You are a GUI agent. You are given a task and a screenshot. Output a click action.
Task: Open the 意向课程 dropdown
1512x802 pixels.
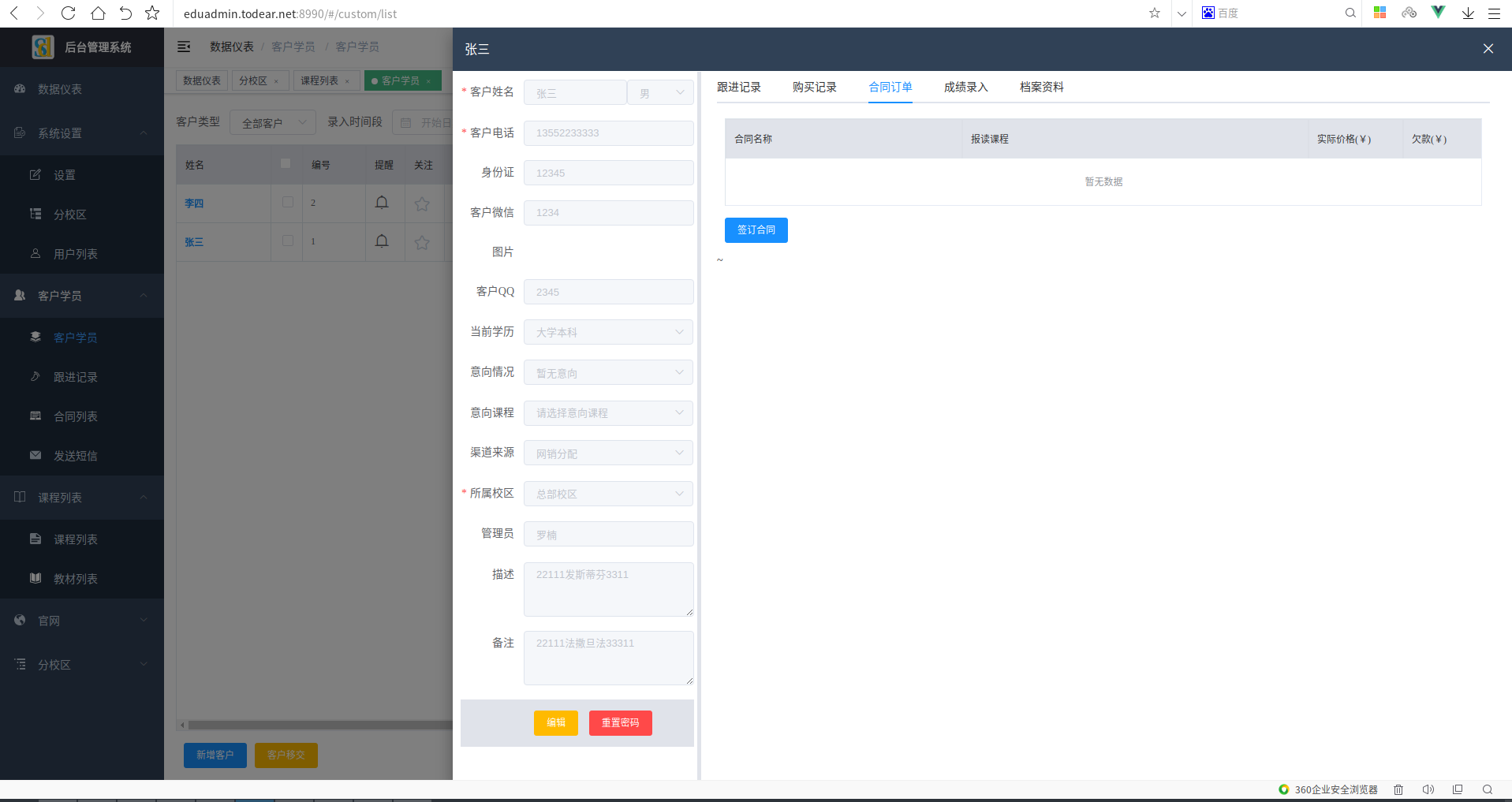pyautogui.click(x=609, y=412)
